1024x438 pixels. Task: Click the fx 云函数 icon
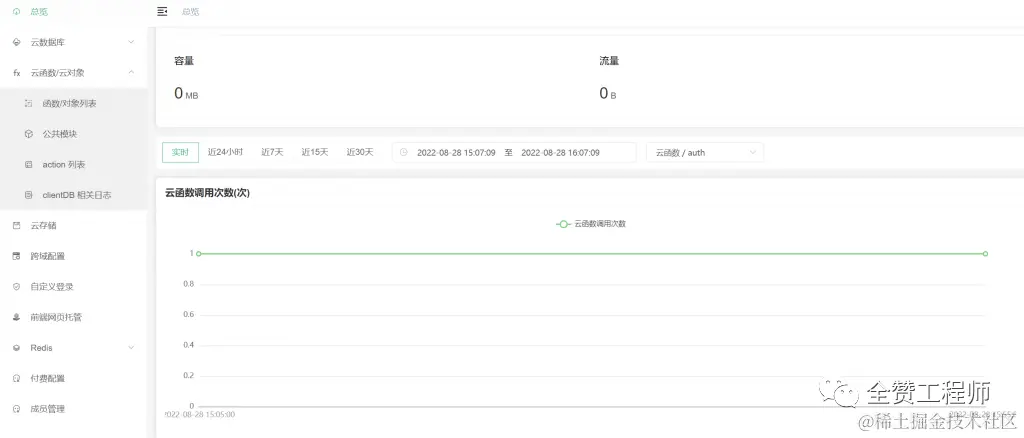(16, 73)
